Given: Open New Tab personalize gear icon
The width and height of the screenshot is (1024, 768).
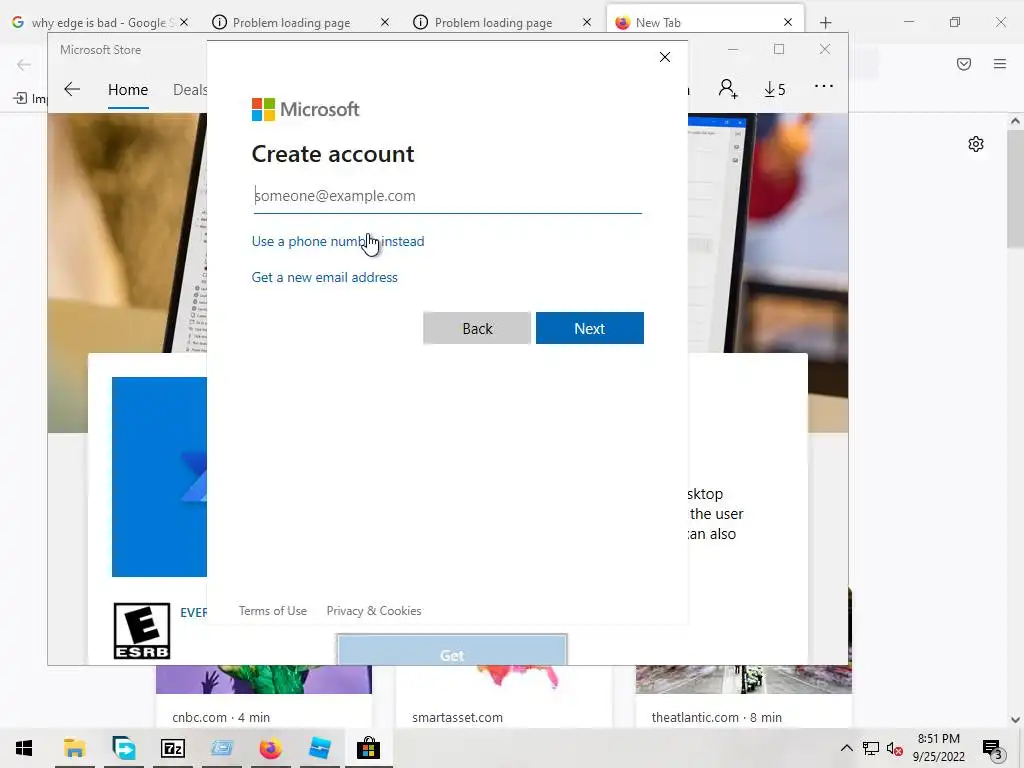Looking at the screenshot, I should click(x=976, y=144).
